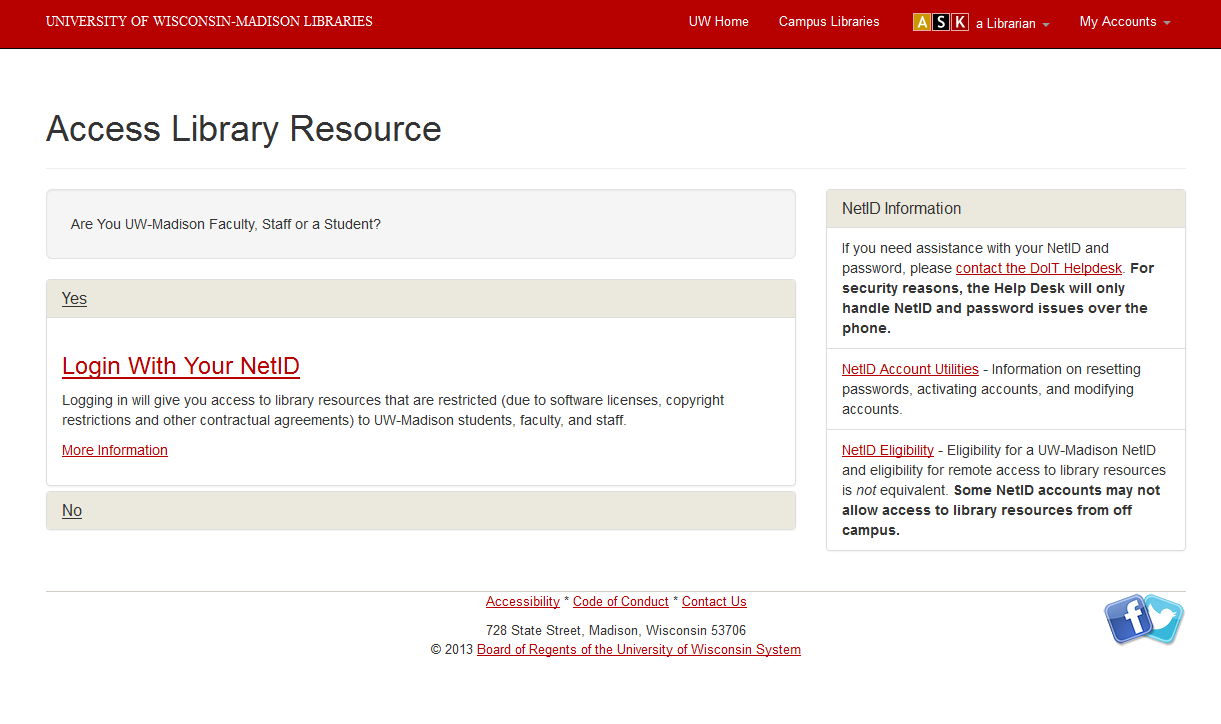Click Login With Your NetID link
1221x724 pixels.
pyautogui.click(x=181, y=366)
